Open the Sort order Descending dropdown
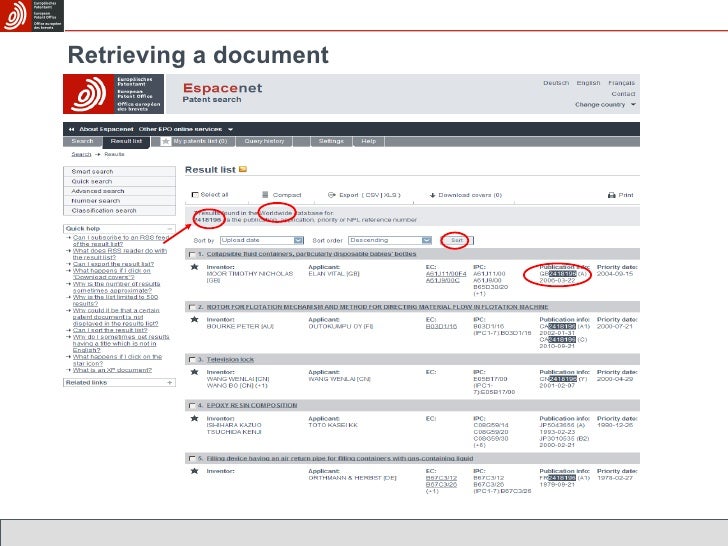Image resolution: width=728 pixels, height=546 pixels. pos(390,240)
